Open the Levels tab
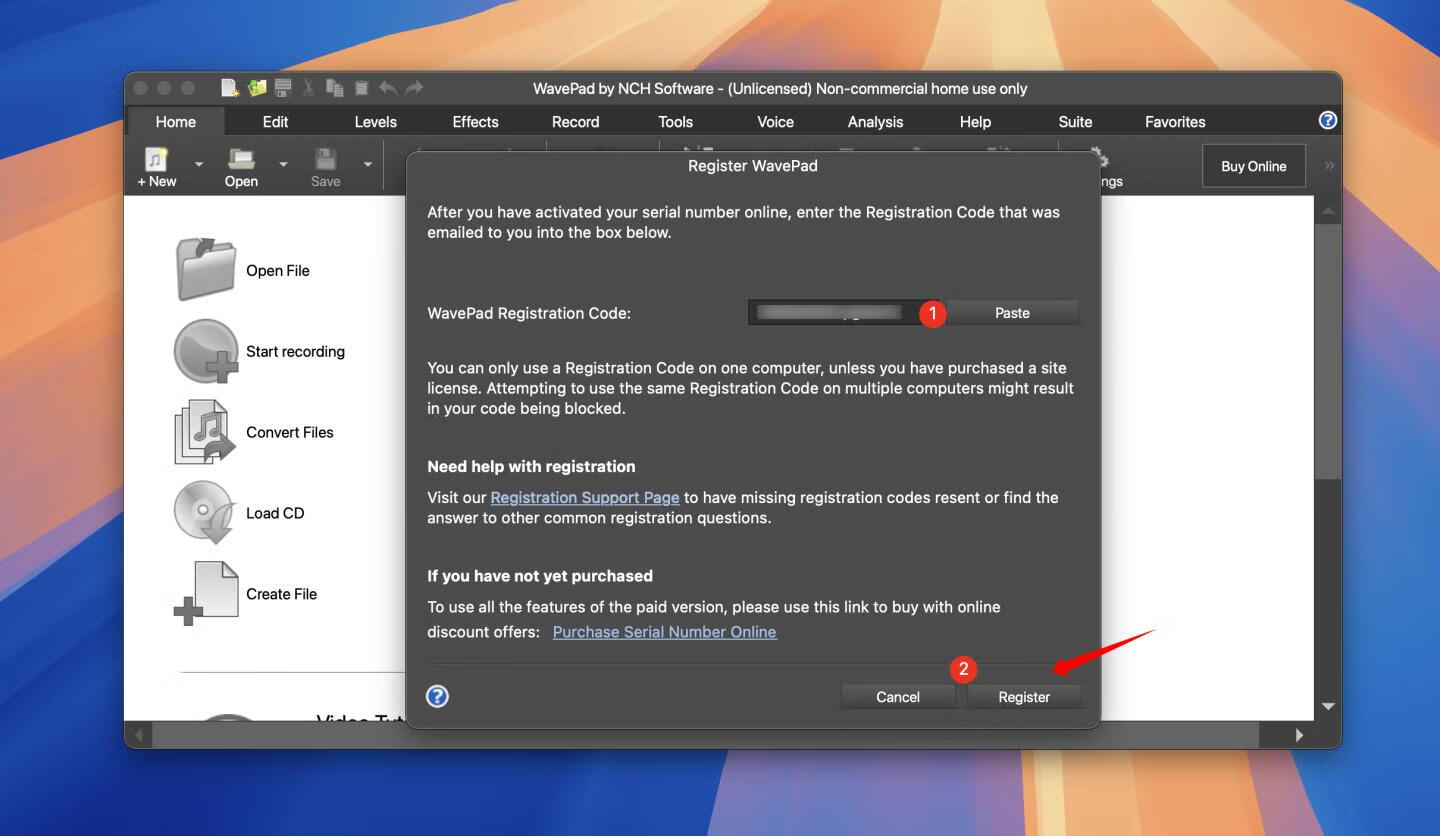 pos(375,122)
